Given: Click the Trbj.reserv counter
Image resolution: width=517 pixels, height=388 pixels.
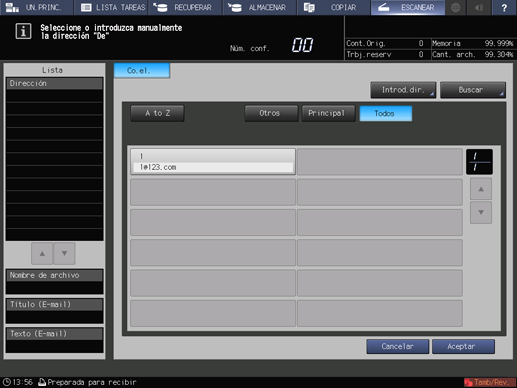Looking at the screenshot, I should pyautogui.click(x=385, y=54).
